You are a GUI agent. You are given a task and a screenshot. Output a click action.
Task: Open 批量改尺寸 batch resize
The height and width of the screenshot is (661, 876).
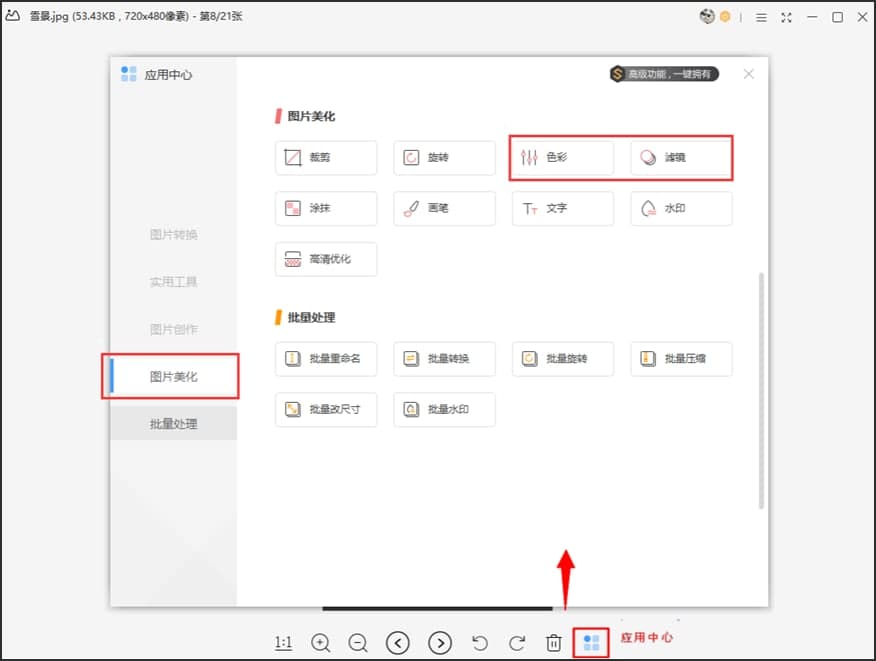coord(326,410)
